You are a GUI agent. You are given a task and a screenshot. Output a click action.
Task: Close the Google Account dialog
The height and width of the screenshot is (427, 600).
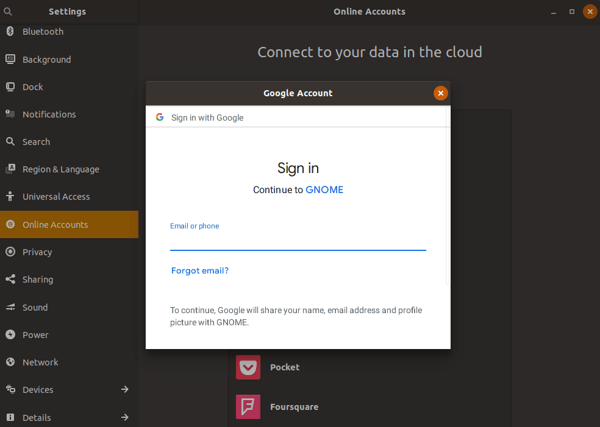(x=440, y=93)
